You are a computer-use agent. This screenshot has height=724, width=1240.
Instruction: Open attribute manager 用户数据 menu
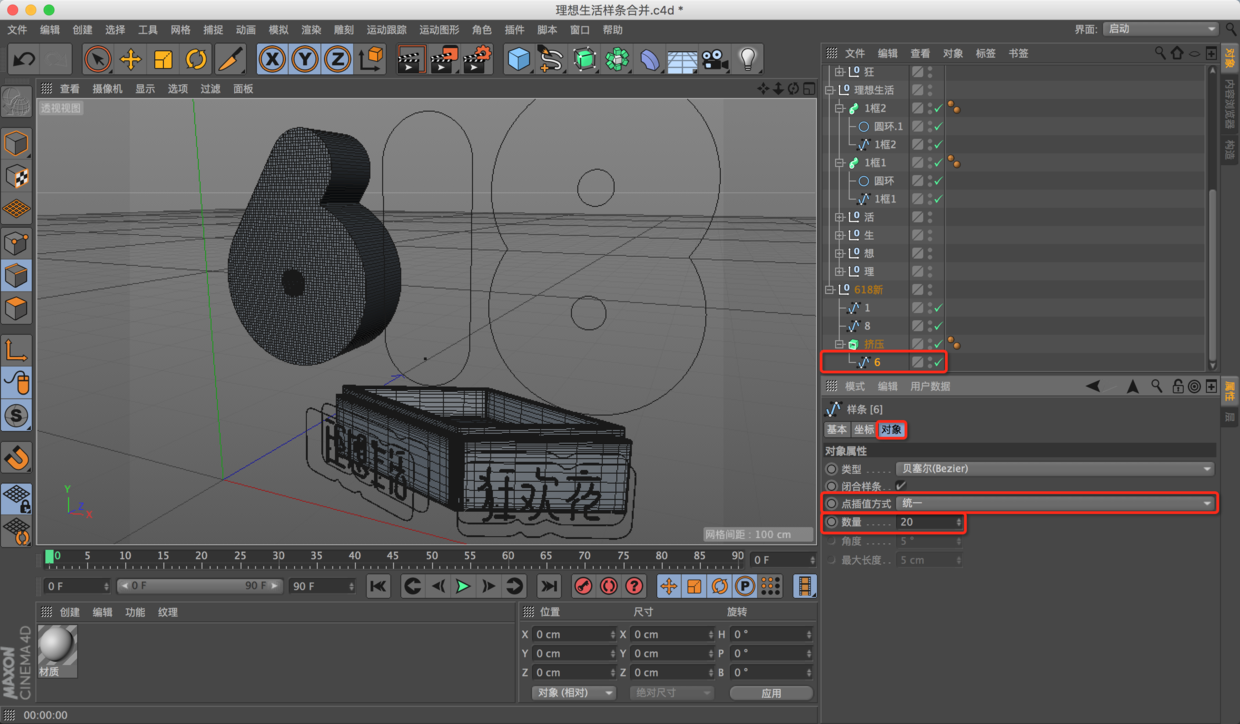point(930,386)
